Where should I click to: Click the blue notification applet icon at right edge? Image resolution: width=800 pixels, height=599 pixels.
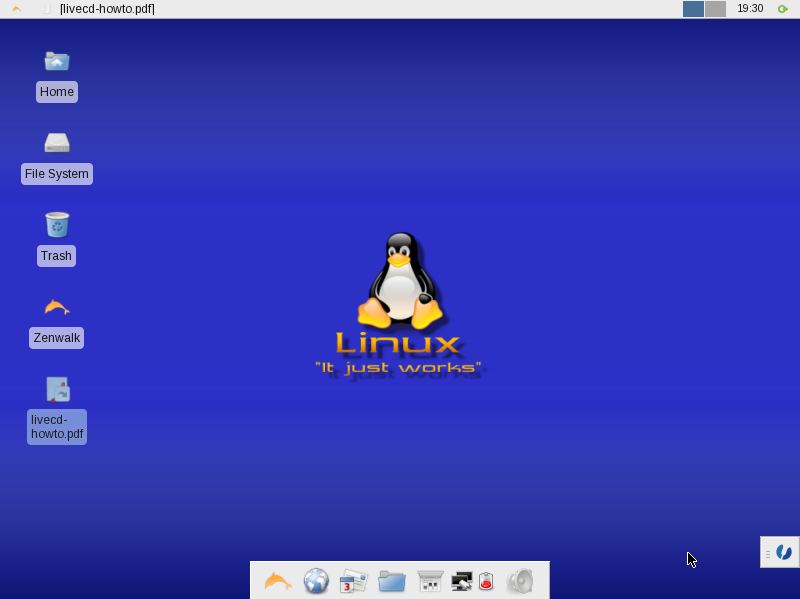pos(784,552)
